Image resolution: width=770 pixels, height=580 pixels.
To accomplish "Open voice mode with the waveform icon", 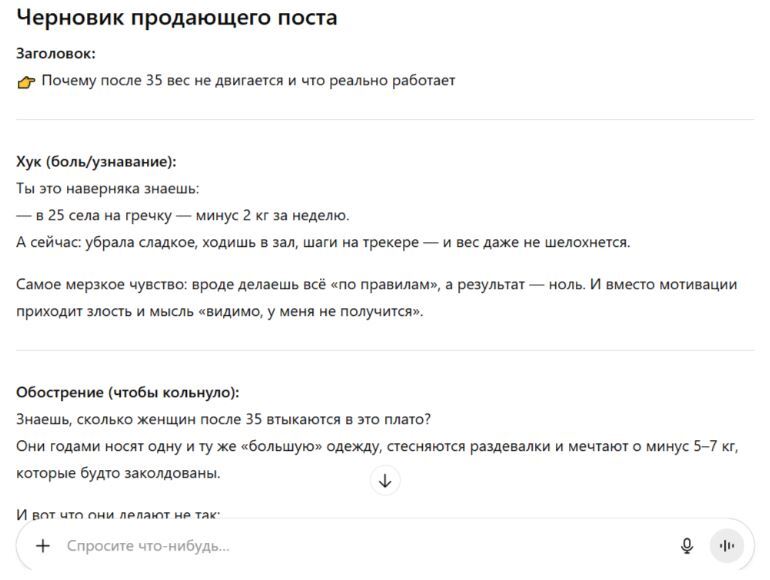I will pos(727,546).
